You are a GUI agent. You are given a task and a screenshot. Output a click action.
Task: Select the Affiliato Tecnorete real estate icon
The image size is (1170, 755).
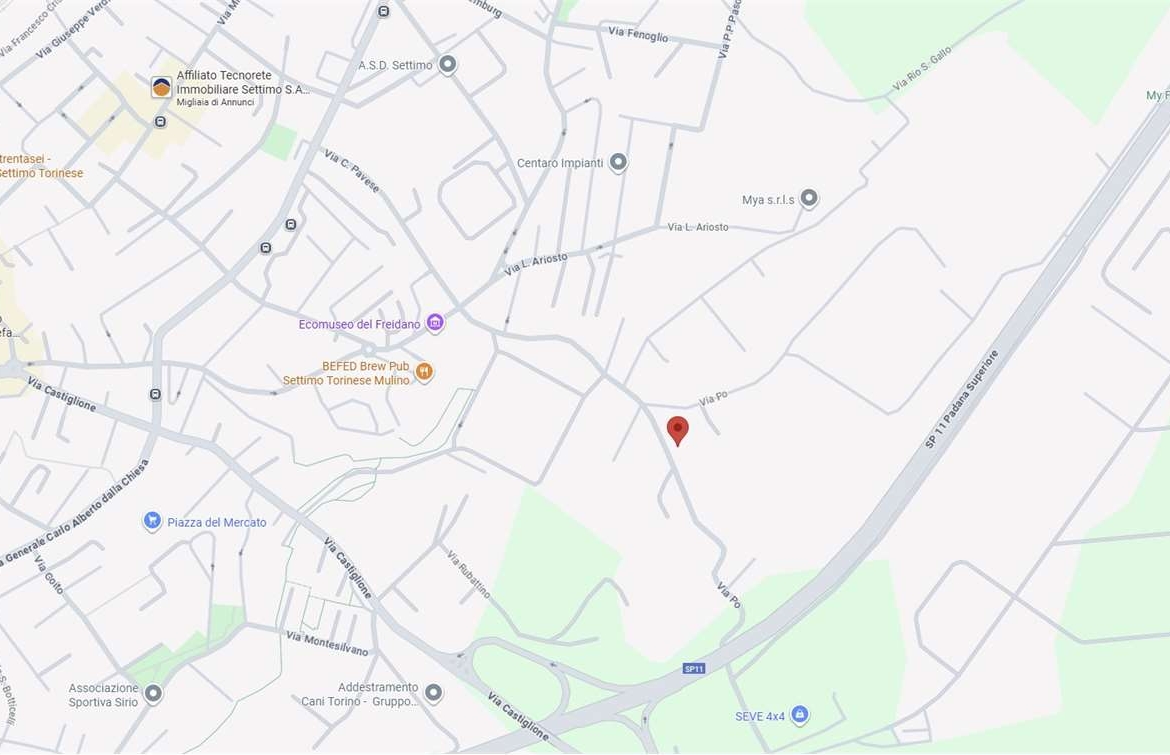coord(161,87)
